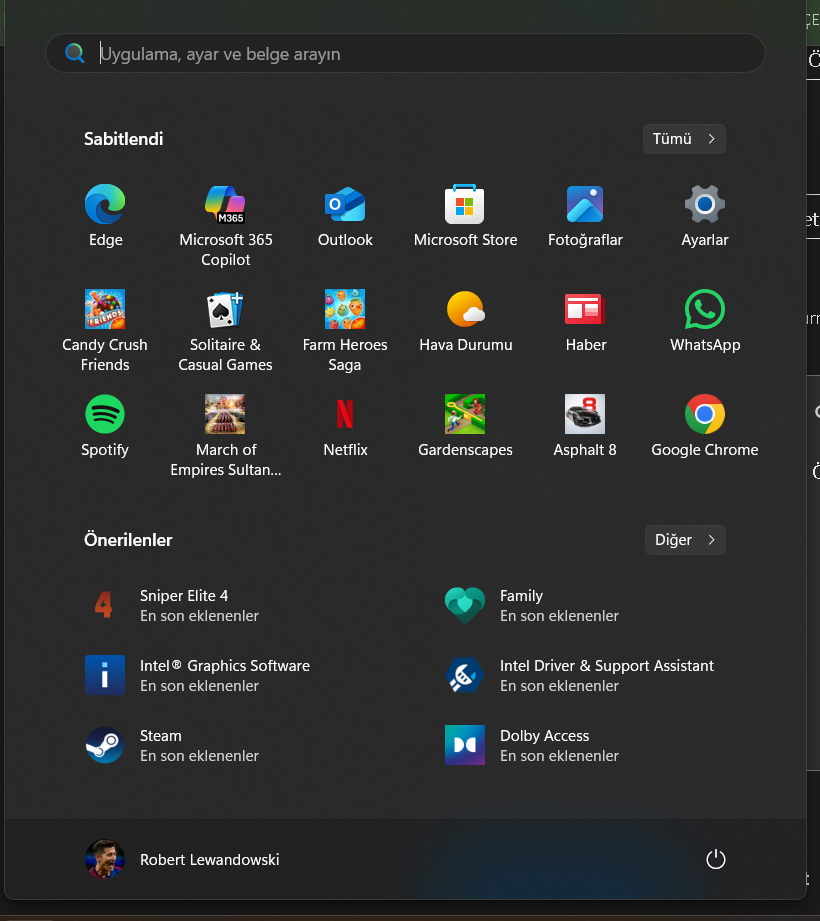Image resolution: width=820 pixels, height=921 pixels.
Task: Open Solitaire & Casual Games
Action: point(226,330)
